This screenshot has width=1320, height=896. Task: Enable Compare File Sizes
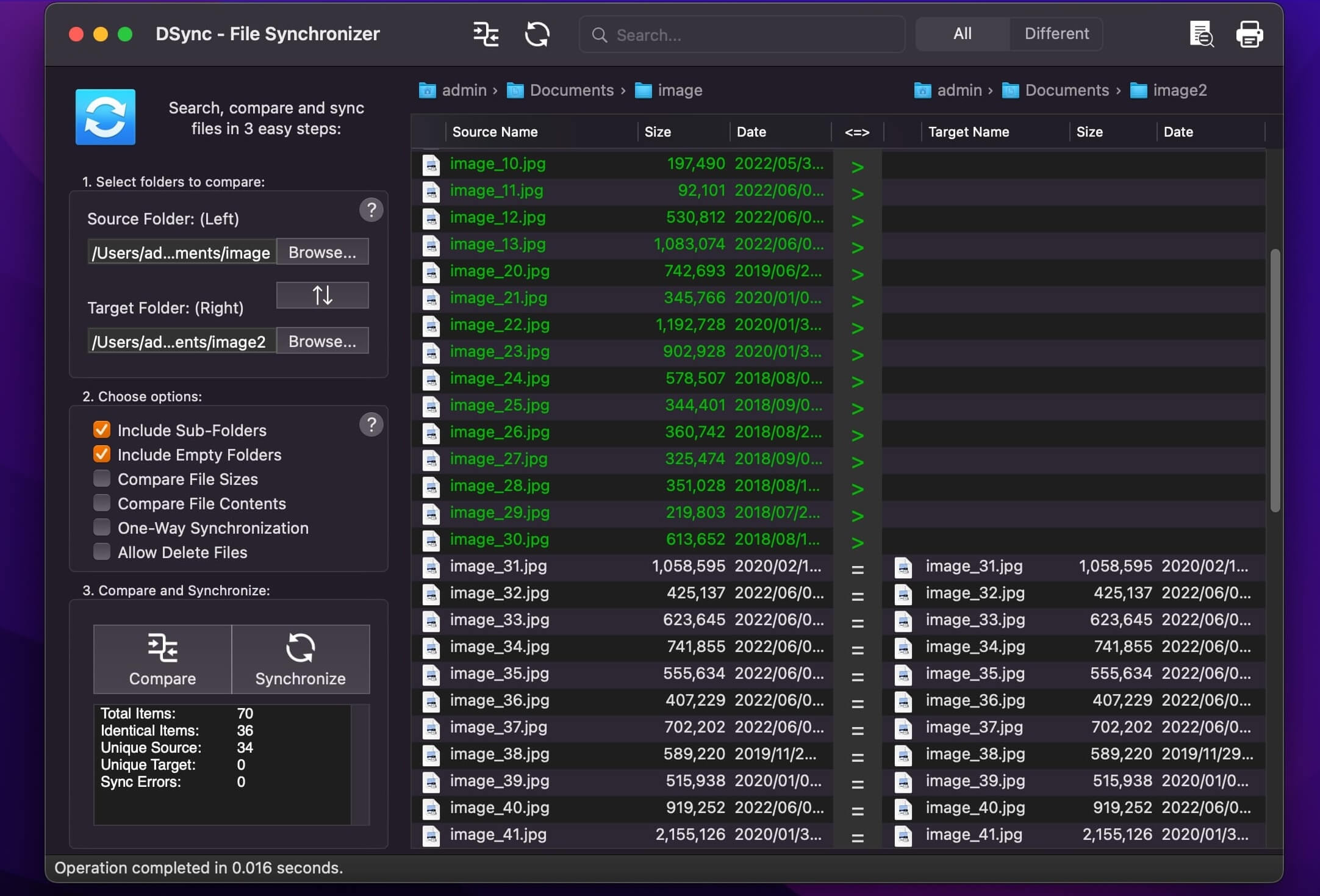(102, 478)
